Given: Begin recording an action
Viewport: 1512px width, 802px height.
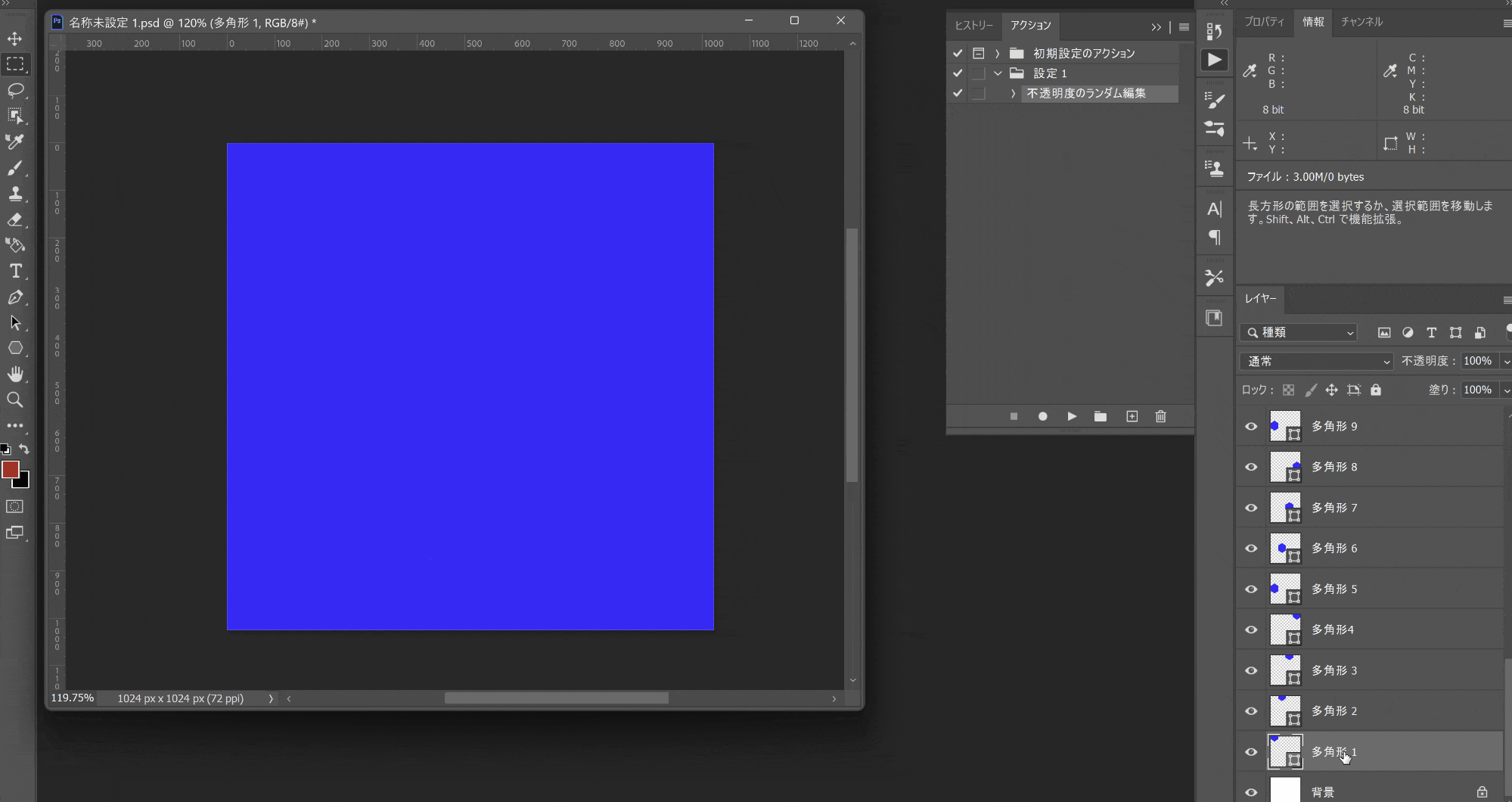Looking at the screenshot, I should pyautogui.click(x=1042, y=416).
